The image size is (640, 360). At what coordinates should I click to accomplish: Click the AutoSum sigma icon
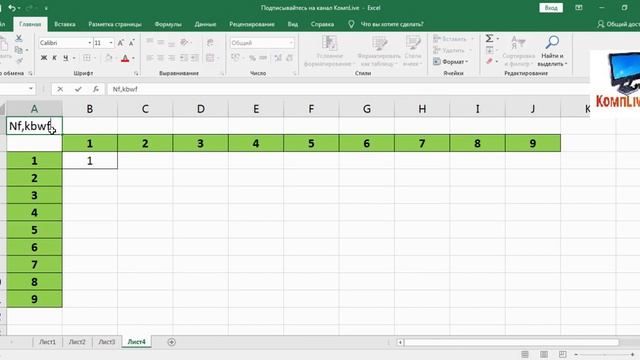pyautogui.click(x=489, y=38)
